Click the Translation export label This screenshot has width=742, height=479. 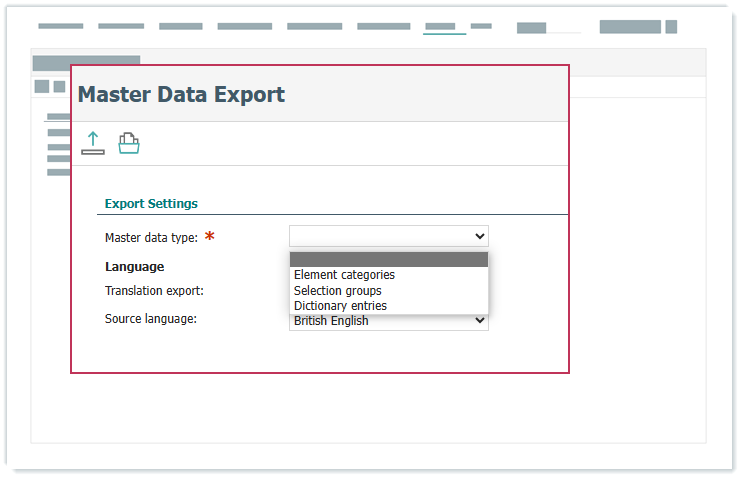[154, 290]
